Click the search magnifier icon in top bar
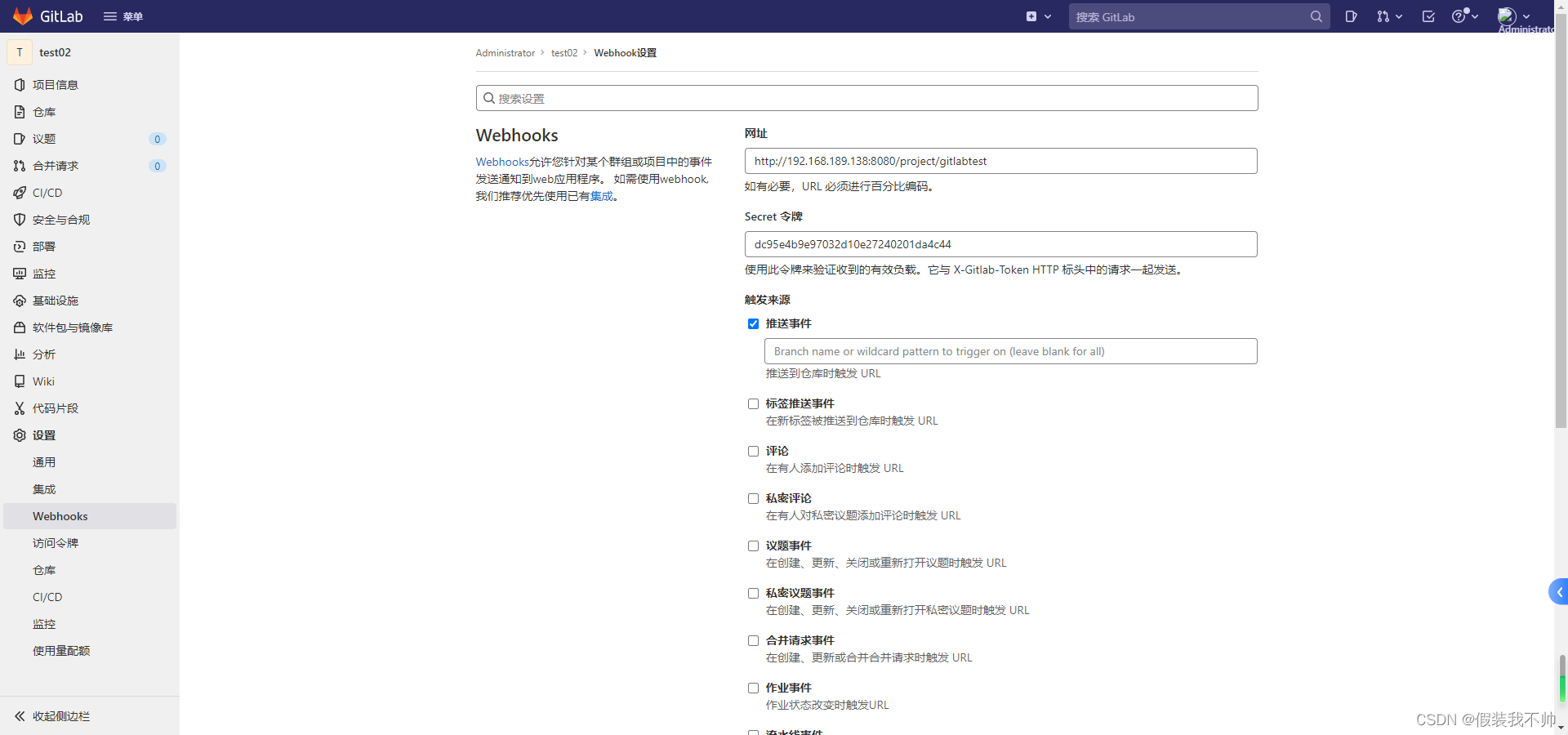This screenshot has height=735, width=1568. [x=1316, y=16]
